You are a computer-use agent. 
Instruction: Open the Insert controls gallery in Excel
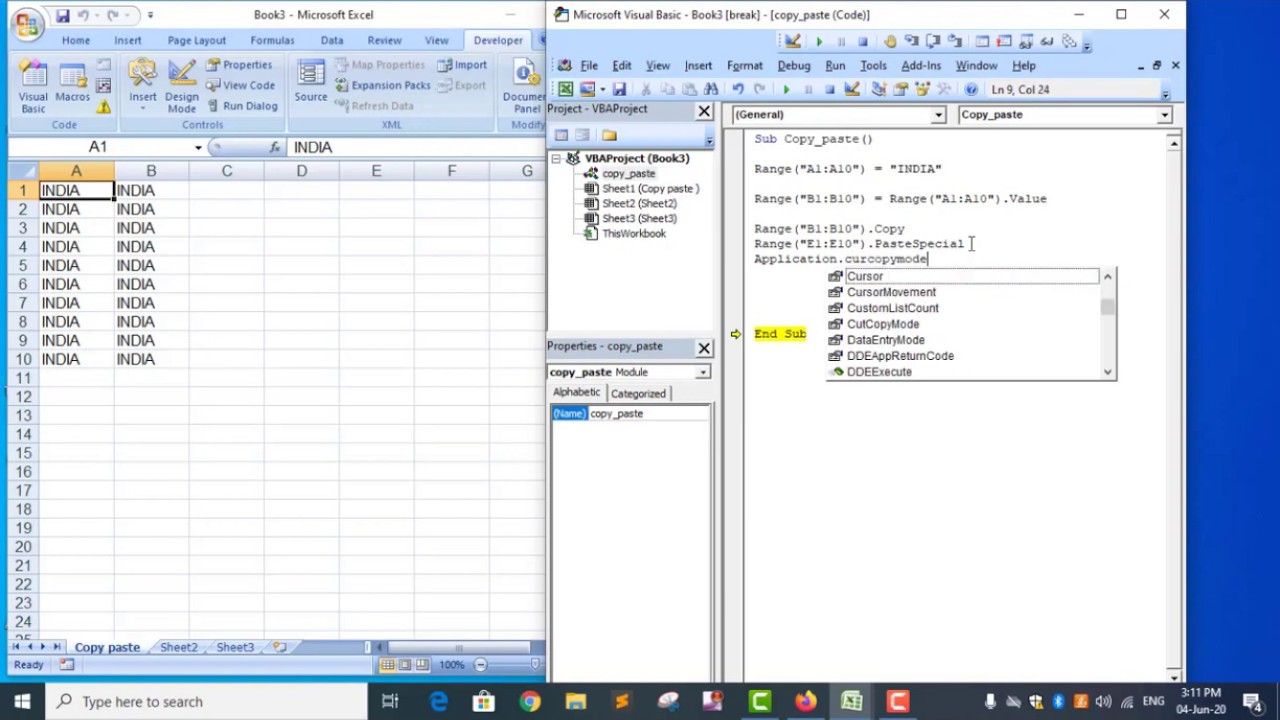click(x=142, y=85)
